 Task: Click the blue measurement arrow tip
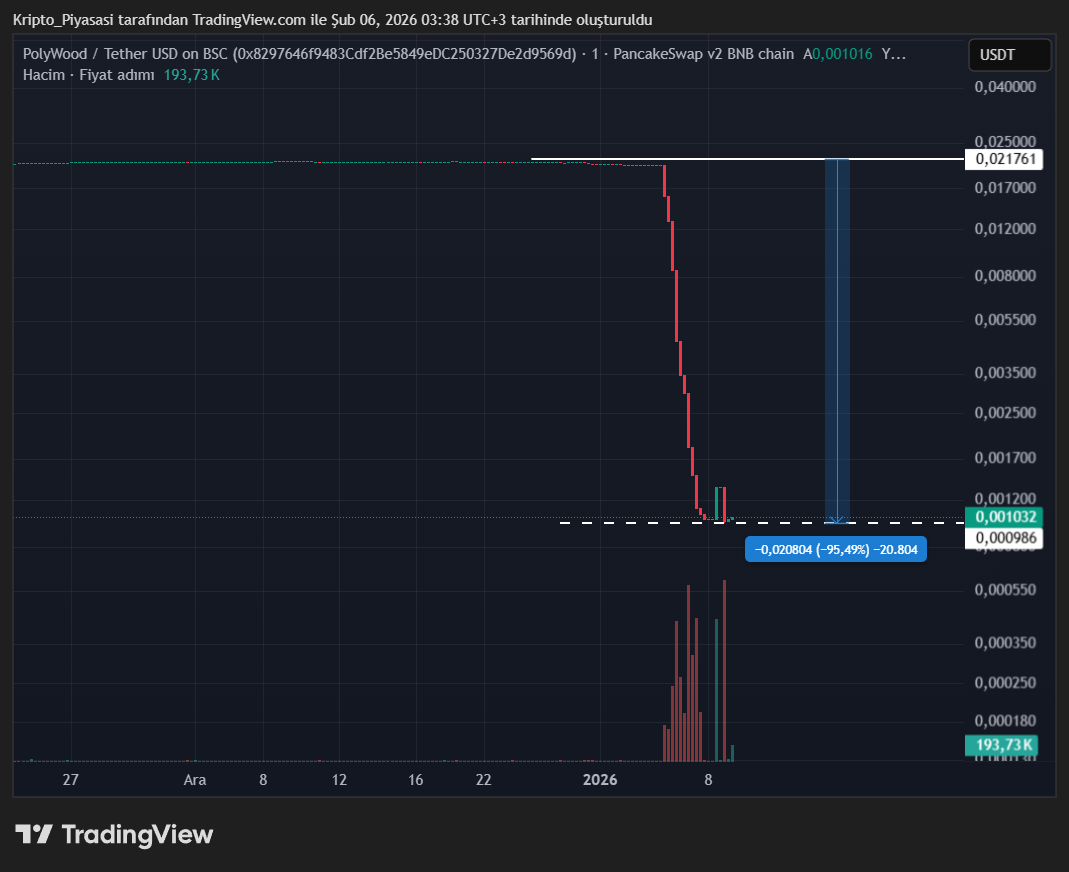(x=837, y=520)
